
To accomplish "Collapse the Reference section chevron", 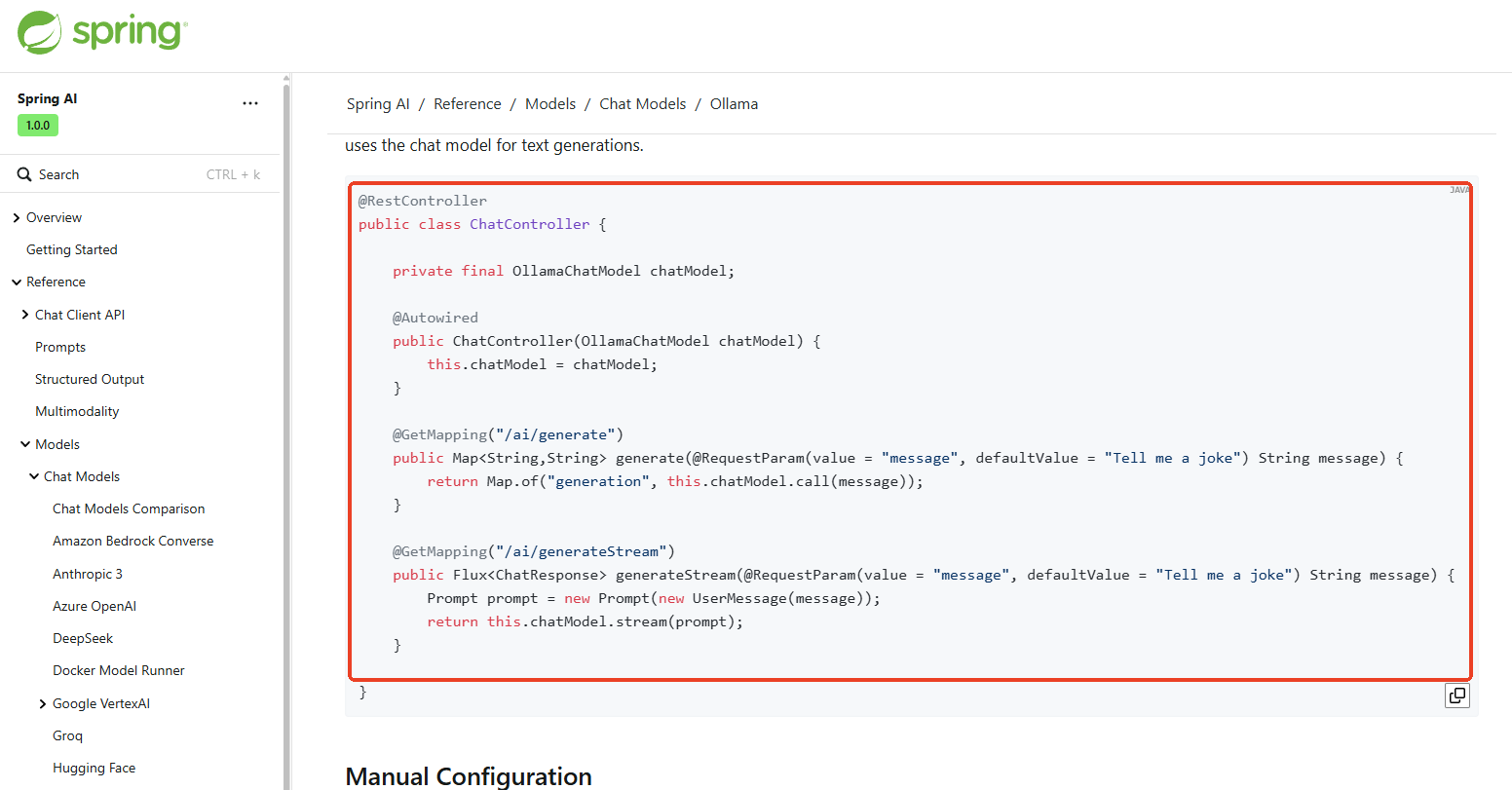I will coord(17,282).
